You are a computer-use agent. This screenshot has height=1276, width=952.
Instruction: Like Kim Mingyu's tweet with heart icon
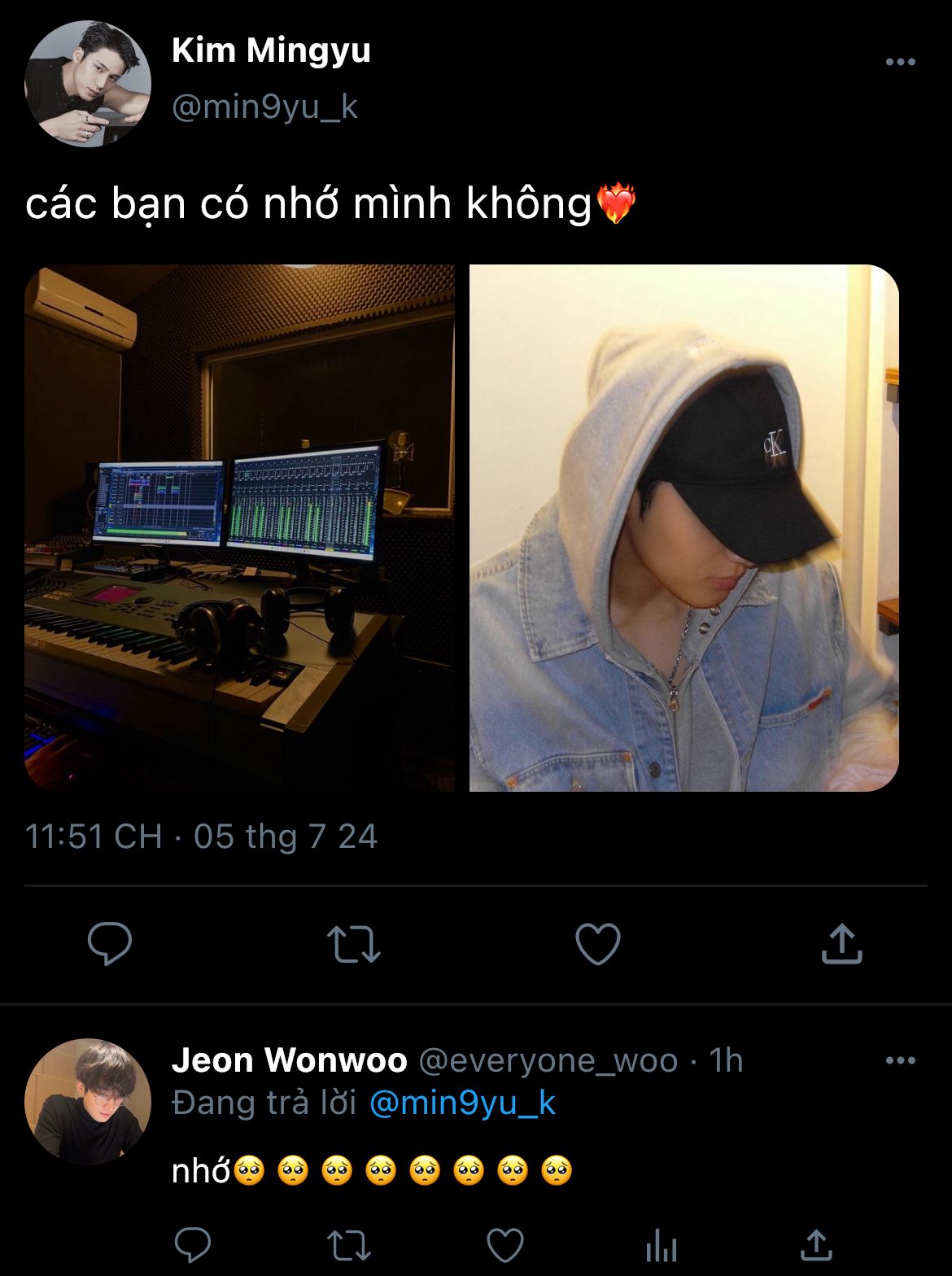(x=598, y=944)
